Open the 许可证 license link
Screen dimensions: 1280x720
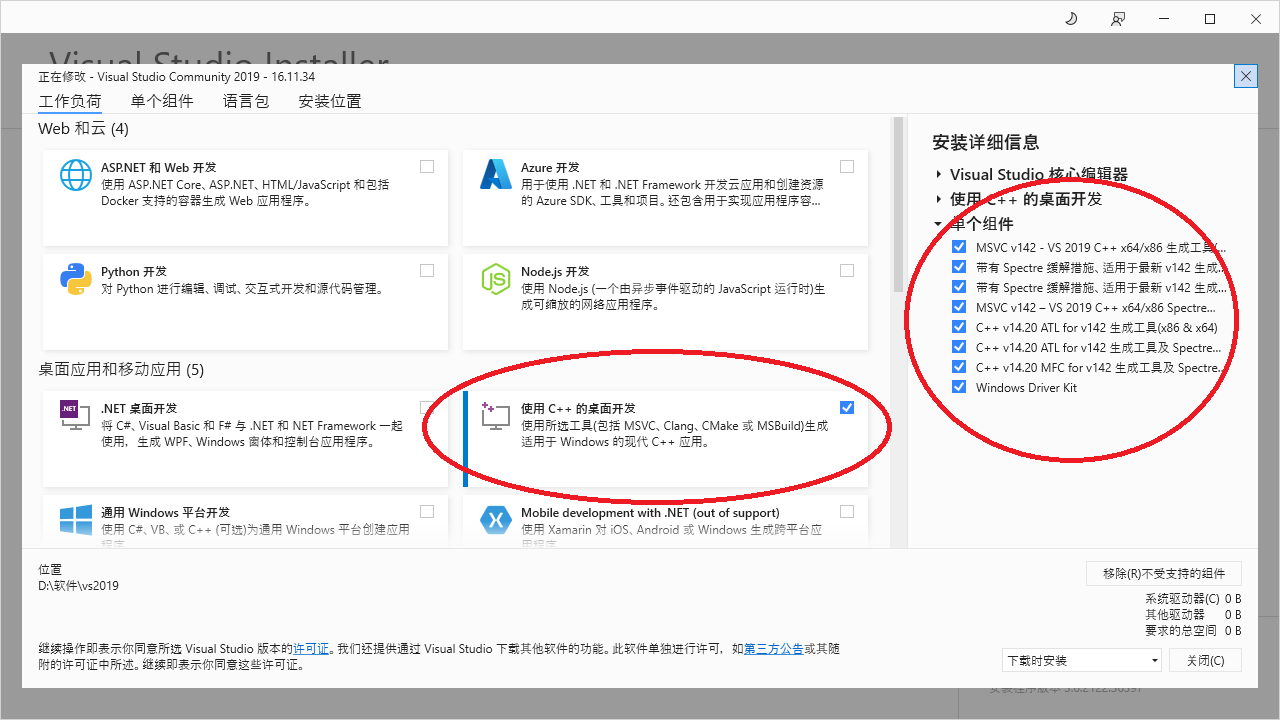coord(311,649)
